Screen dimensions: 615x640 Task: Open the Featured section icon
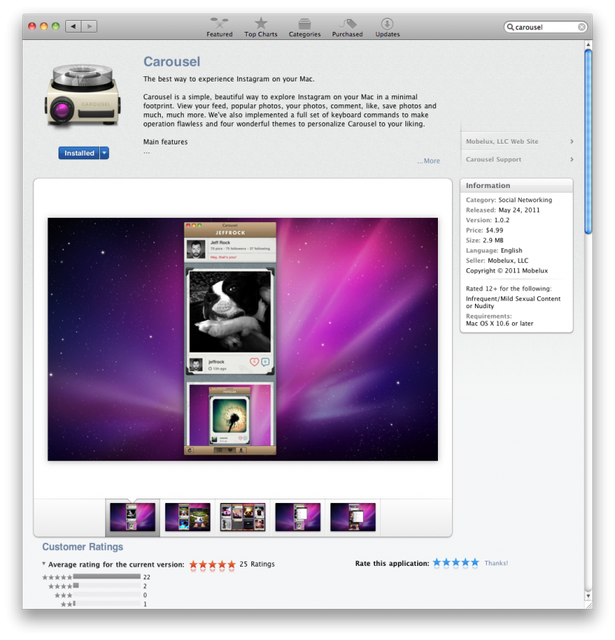pyautogui.click(x=219, y=23)
